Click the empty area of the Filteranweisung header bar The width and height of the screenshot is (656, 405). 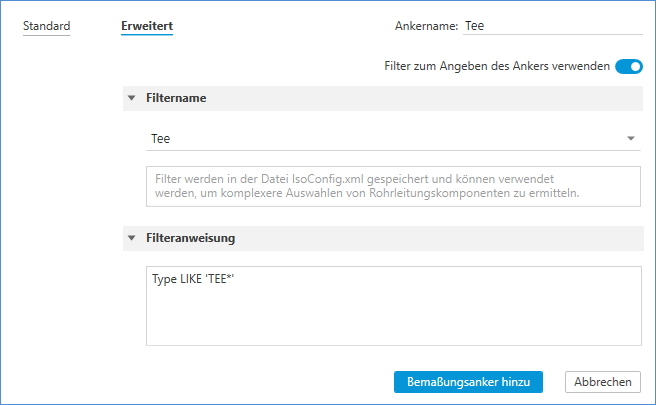tap(440, 239)
